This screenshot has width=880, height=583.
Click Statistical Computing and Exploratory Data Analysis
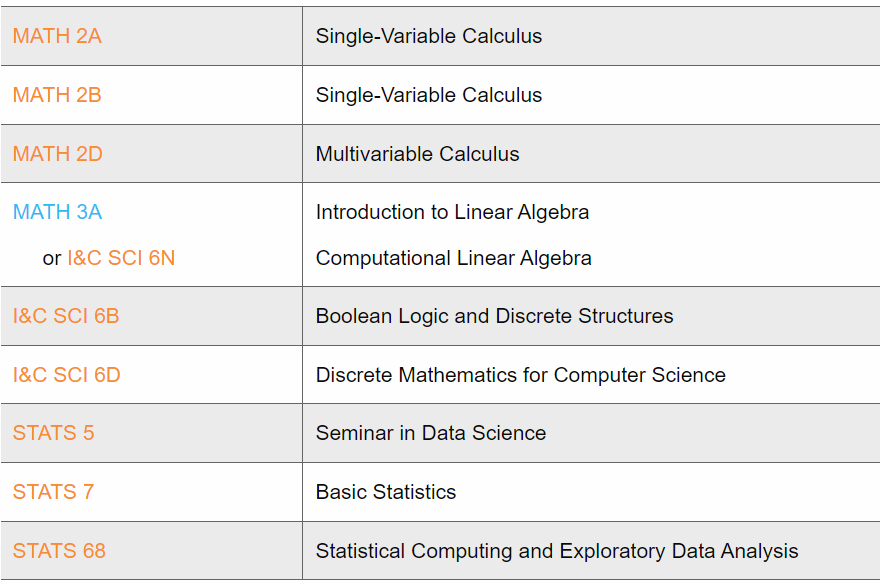[x=556, y=551]
